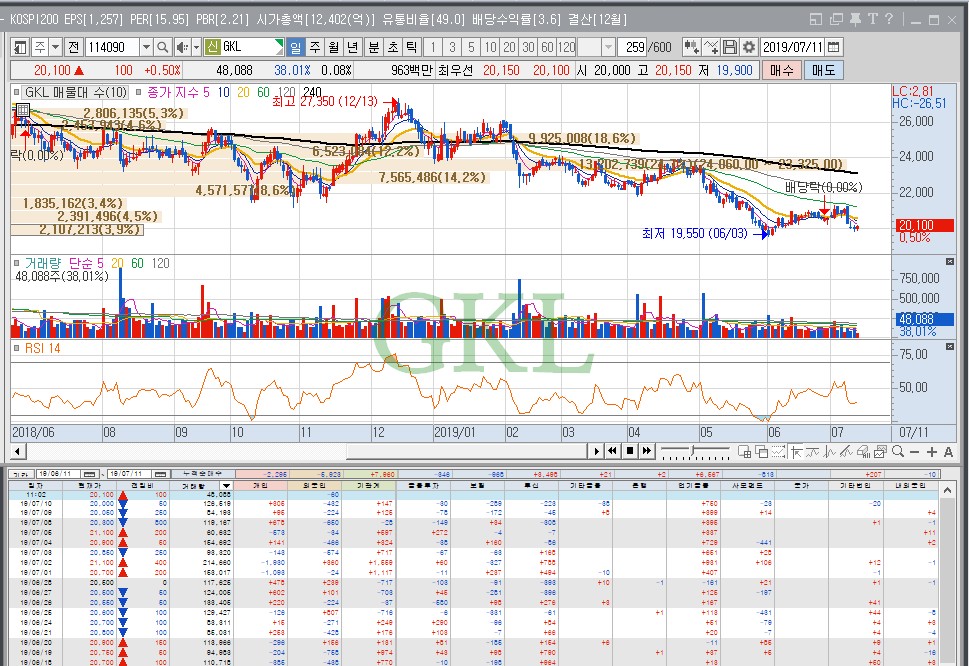
Task: Select the highlighted cursor arrow tool
Action: pos(795,452)
